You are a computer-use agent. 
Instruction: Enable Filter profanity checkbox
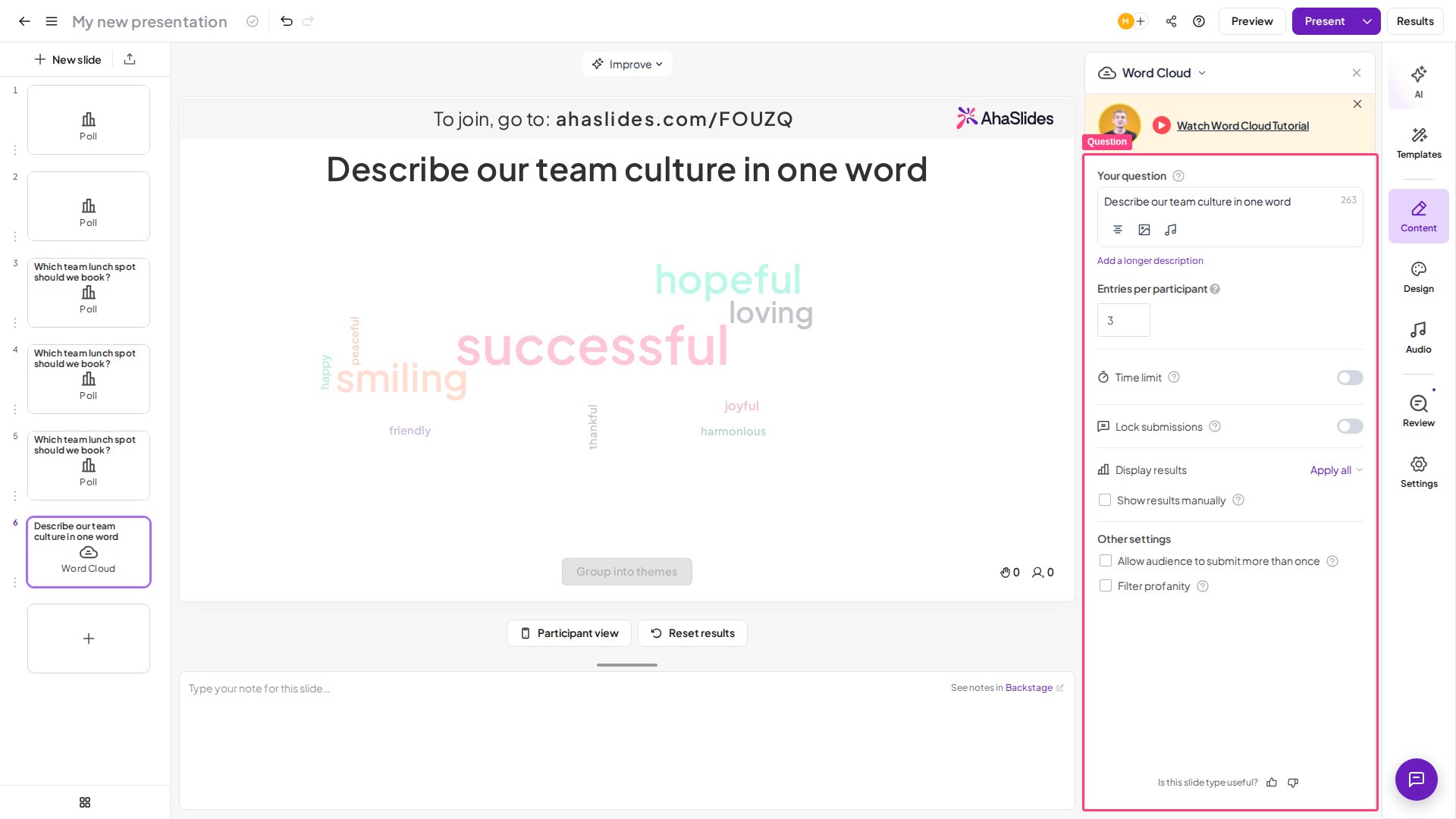(1106, 586)
